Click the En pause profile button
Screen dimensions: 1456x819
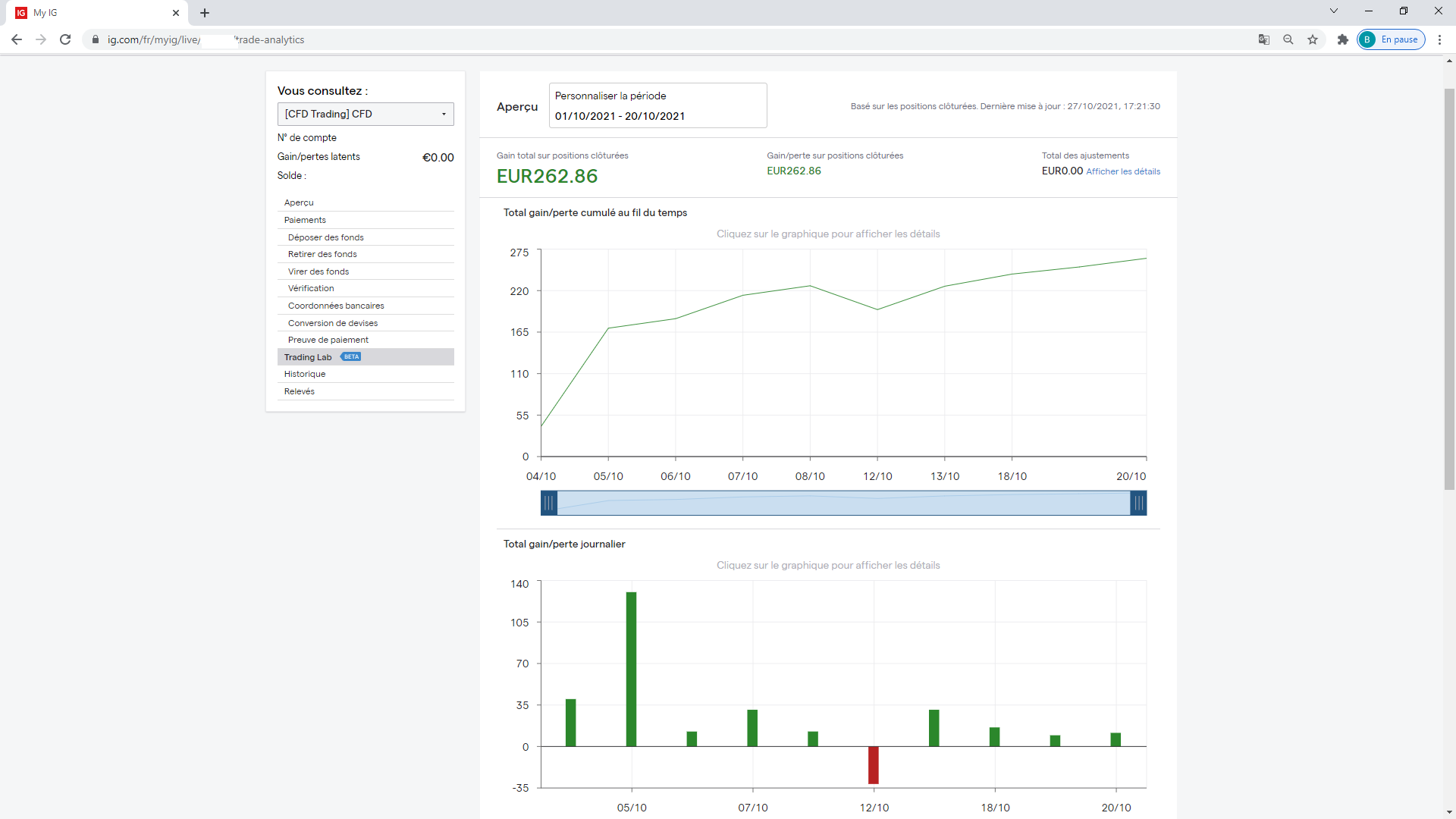click(1392, 39)
